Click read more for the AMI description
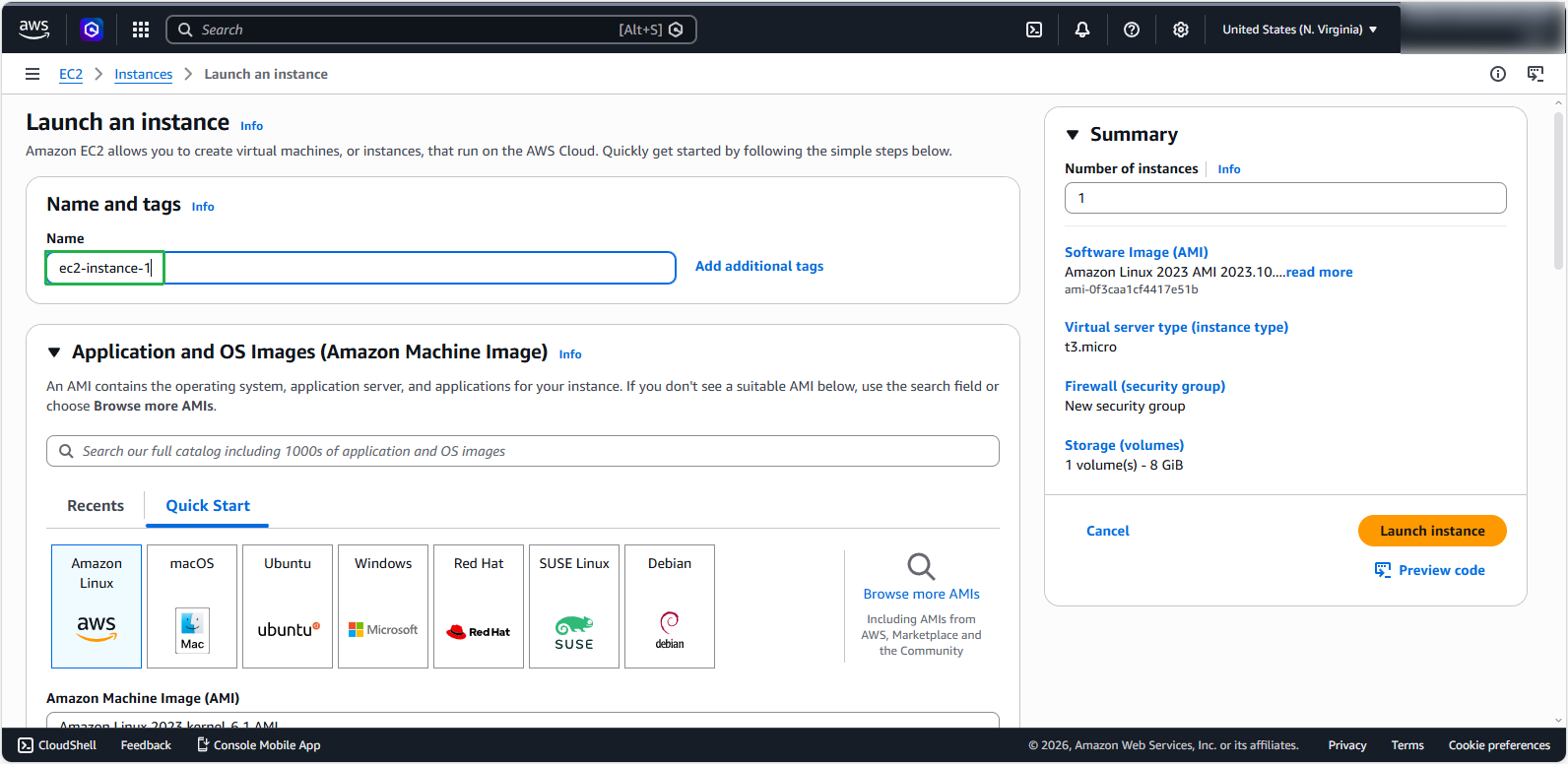This screenshot has height=764, width=1568. (1319, 272)
